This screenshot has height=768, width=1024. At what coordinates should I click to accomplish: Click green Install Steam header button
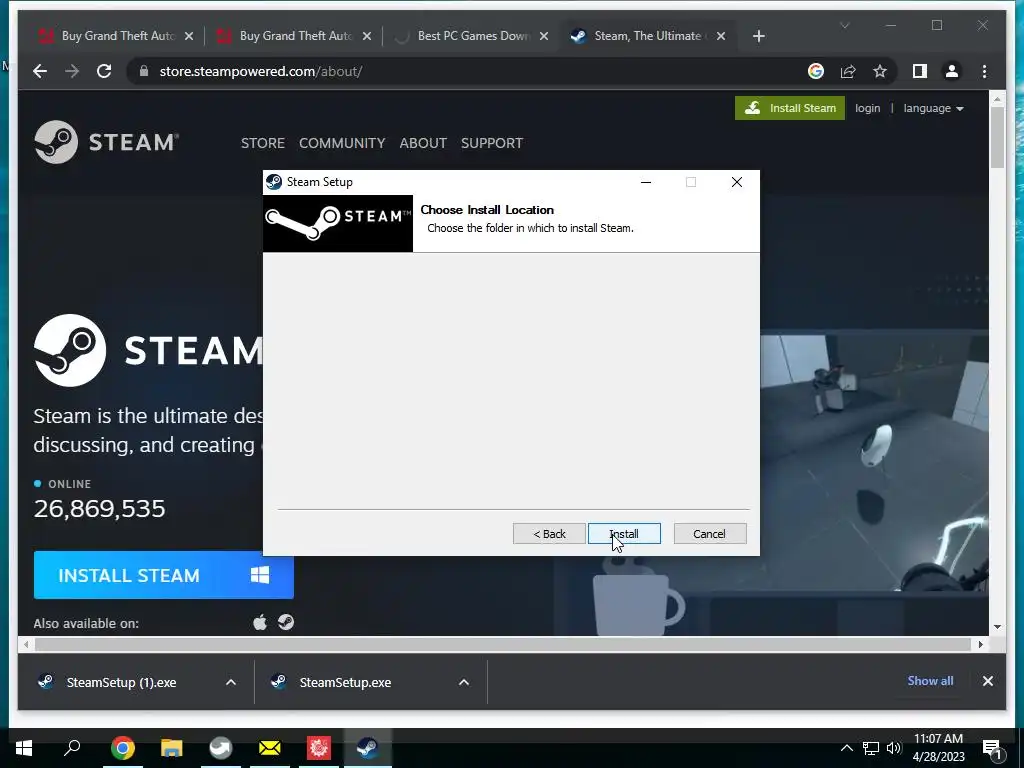tap(790, 108)
